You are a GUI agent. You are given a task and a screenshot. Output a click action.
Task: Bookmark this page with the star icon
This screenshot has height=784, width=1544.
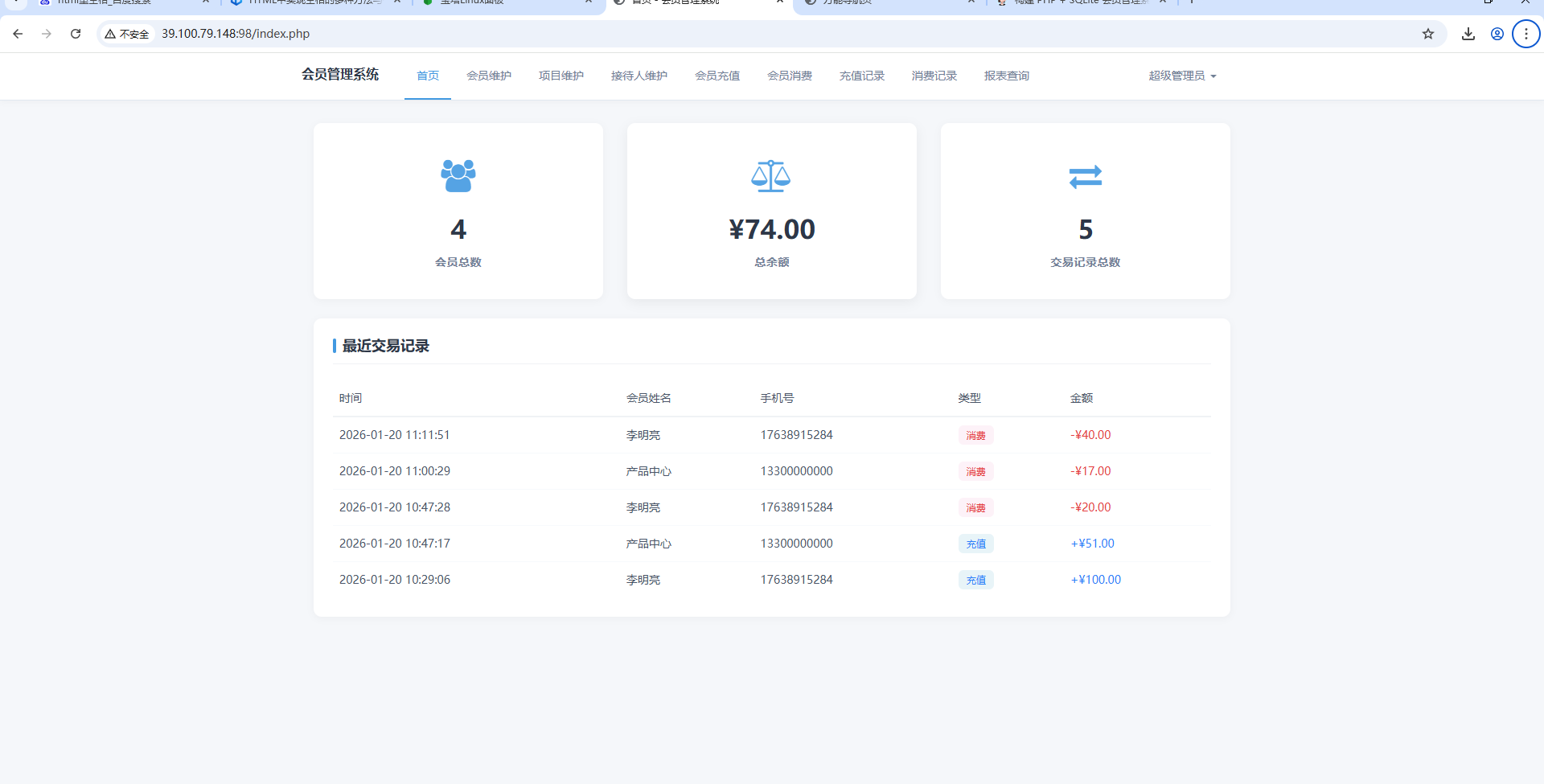[1427, 34]
